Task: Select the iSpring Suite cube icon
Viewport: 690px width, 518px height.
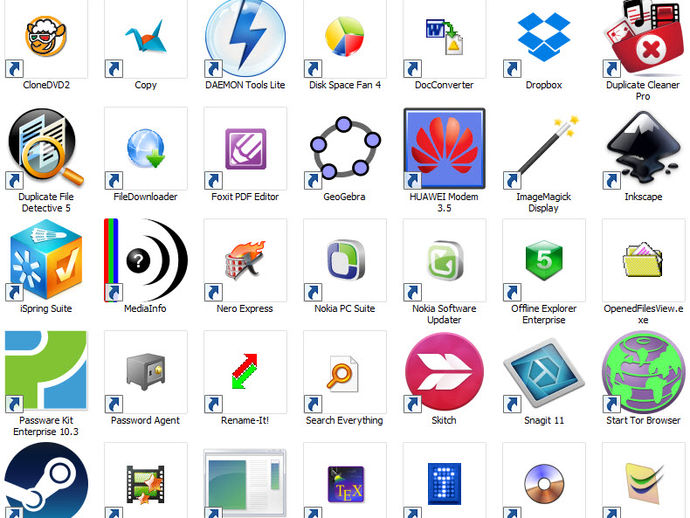Action: pyautogui.click(x=46, y=260)
